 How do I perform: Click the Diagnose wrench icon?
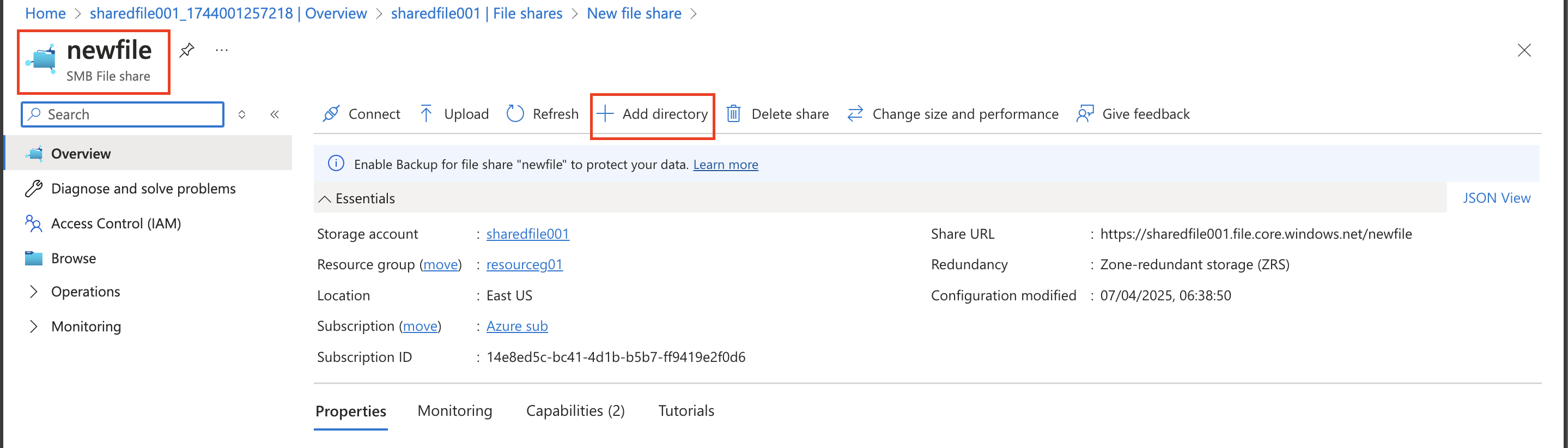click(x=33, y=189)
